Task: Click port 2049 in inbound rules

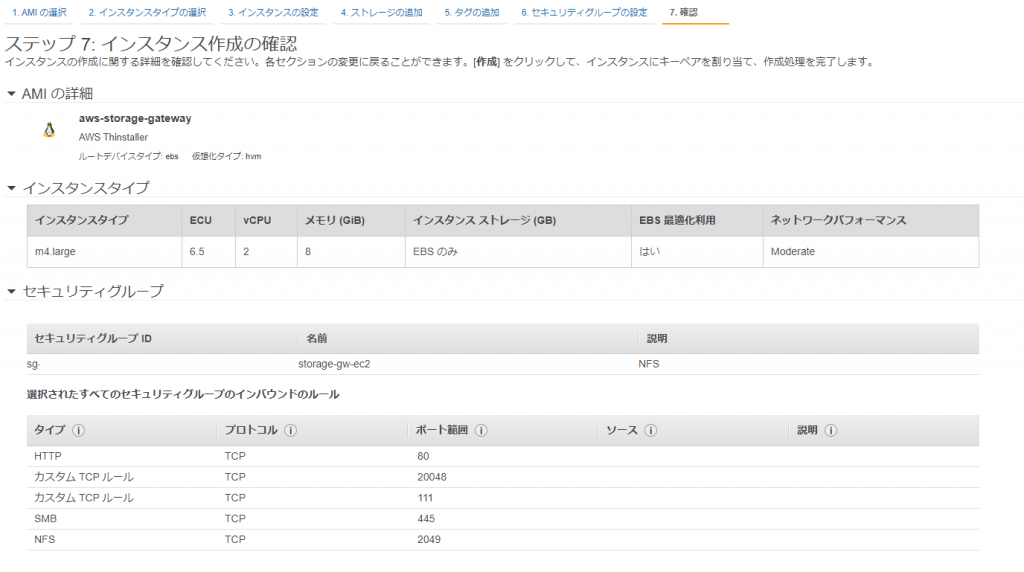Action: point(429,539)
